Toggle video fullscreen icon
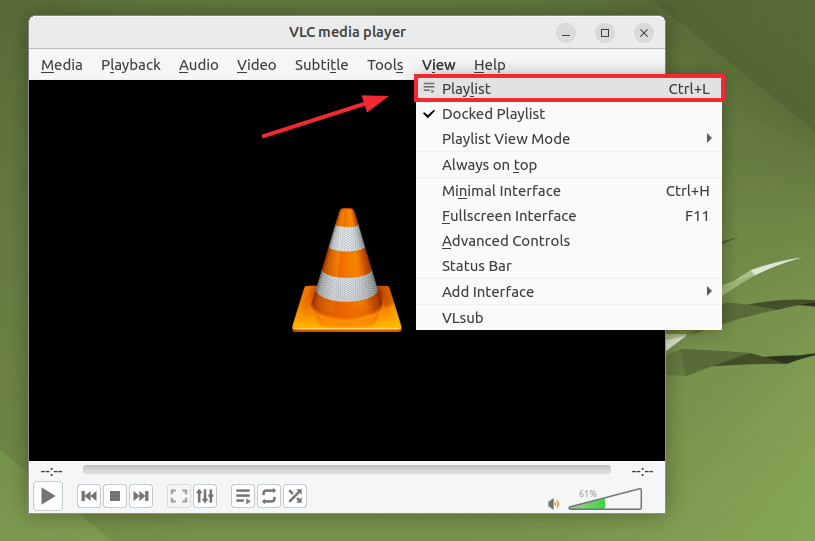 179,496
